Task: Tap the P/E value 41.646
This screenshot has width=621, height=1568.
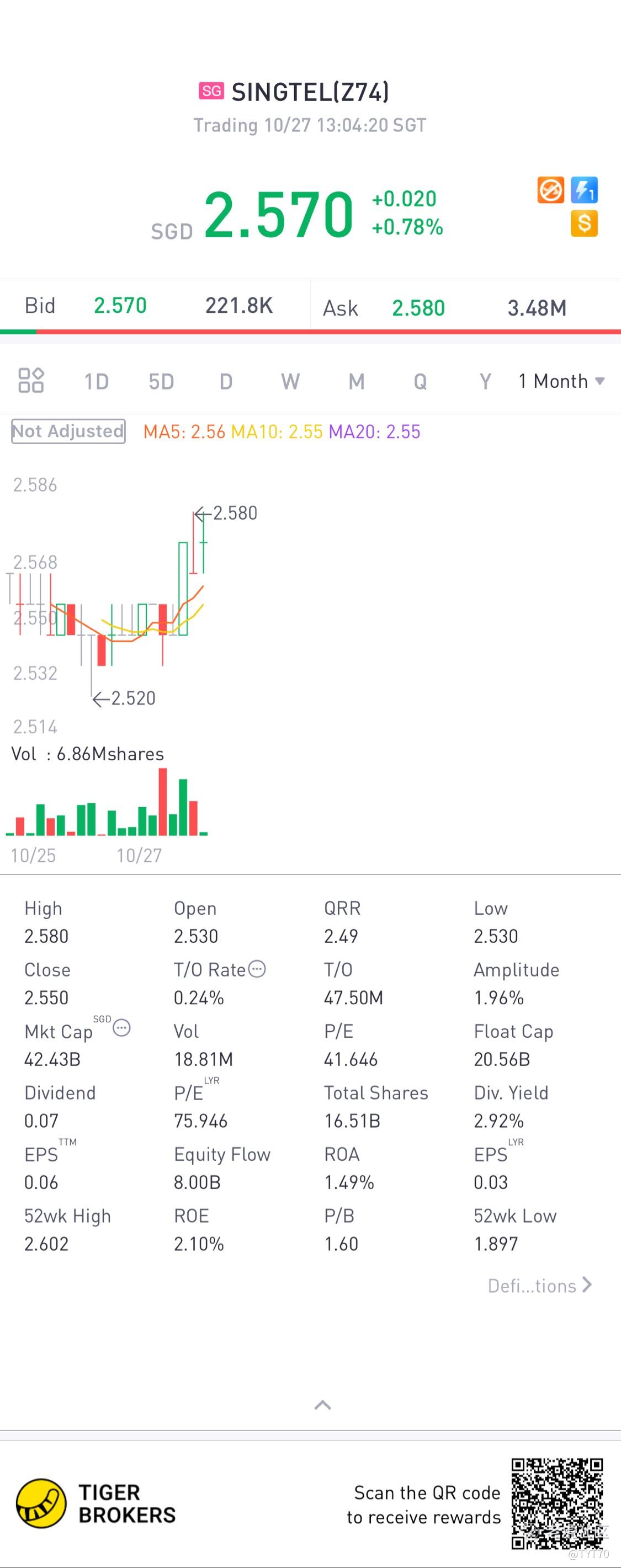Action: (351, 1059)
